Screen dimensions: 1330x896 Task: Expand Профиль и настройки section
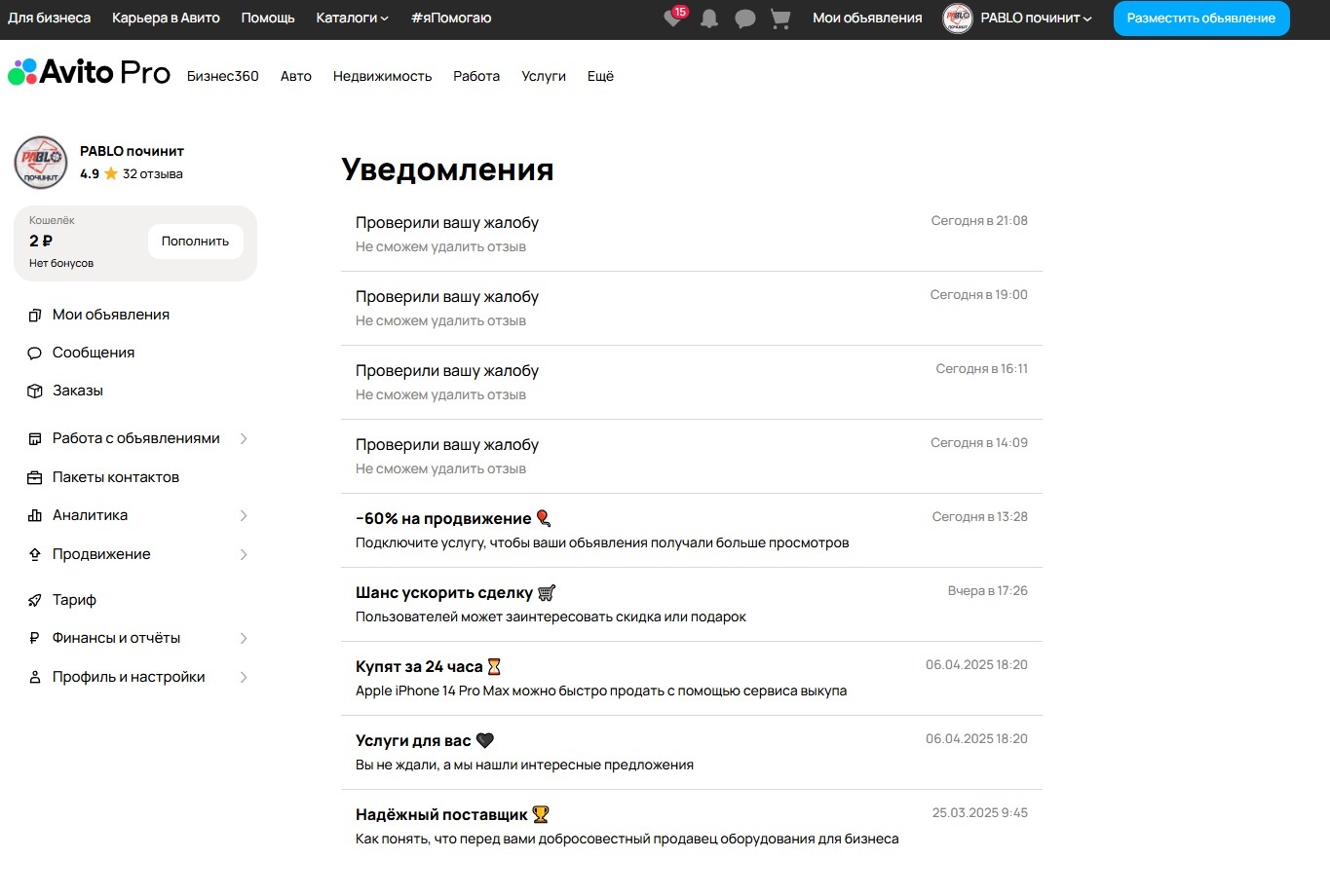[x=136, y=677]
